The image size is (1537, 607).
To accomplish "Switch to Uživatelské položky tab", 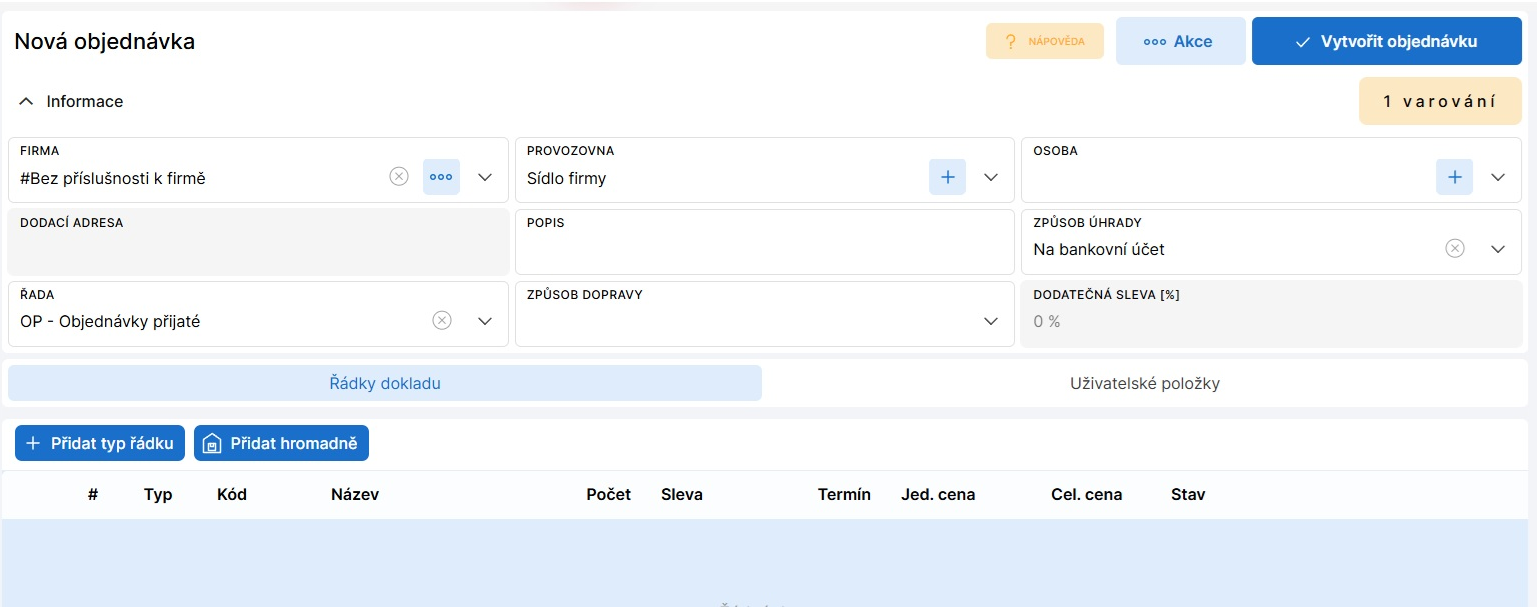I will 1144,383.
